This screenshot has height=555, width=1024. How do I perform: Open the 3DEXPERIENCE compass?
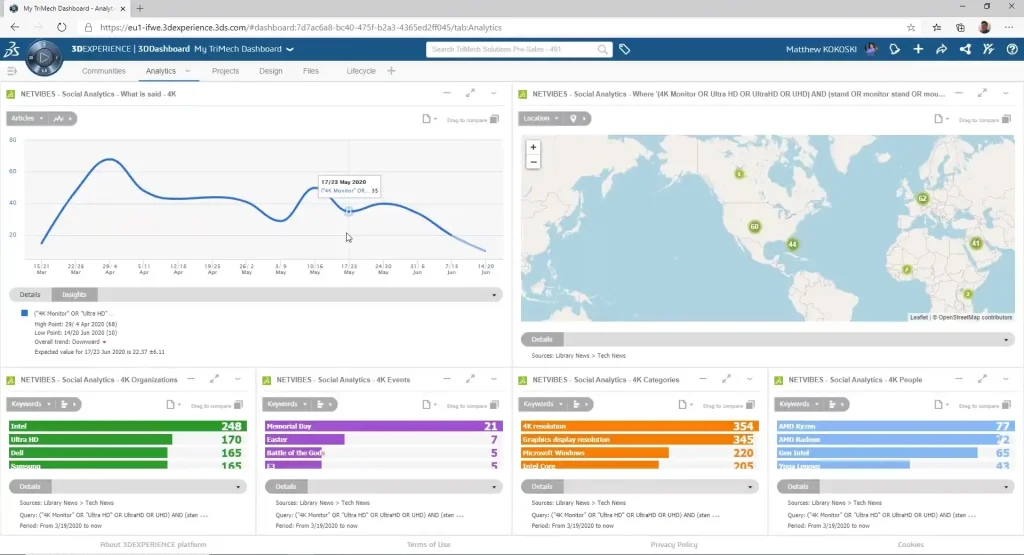click(44, 57)
